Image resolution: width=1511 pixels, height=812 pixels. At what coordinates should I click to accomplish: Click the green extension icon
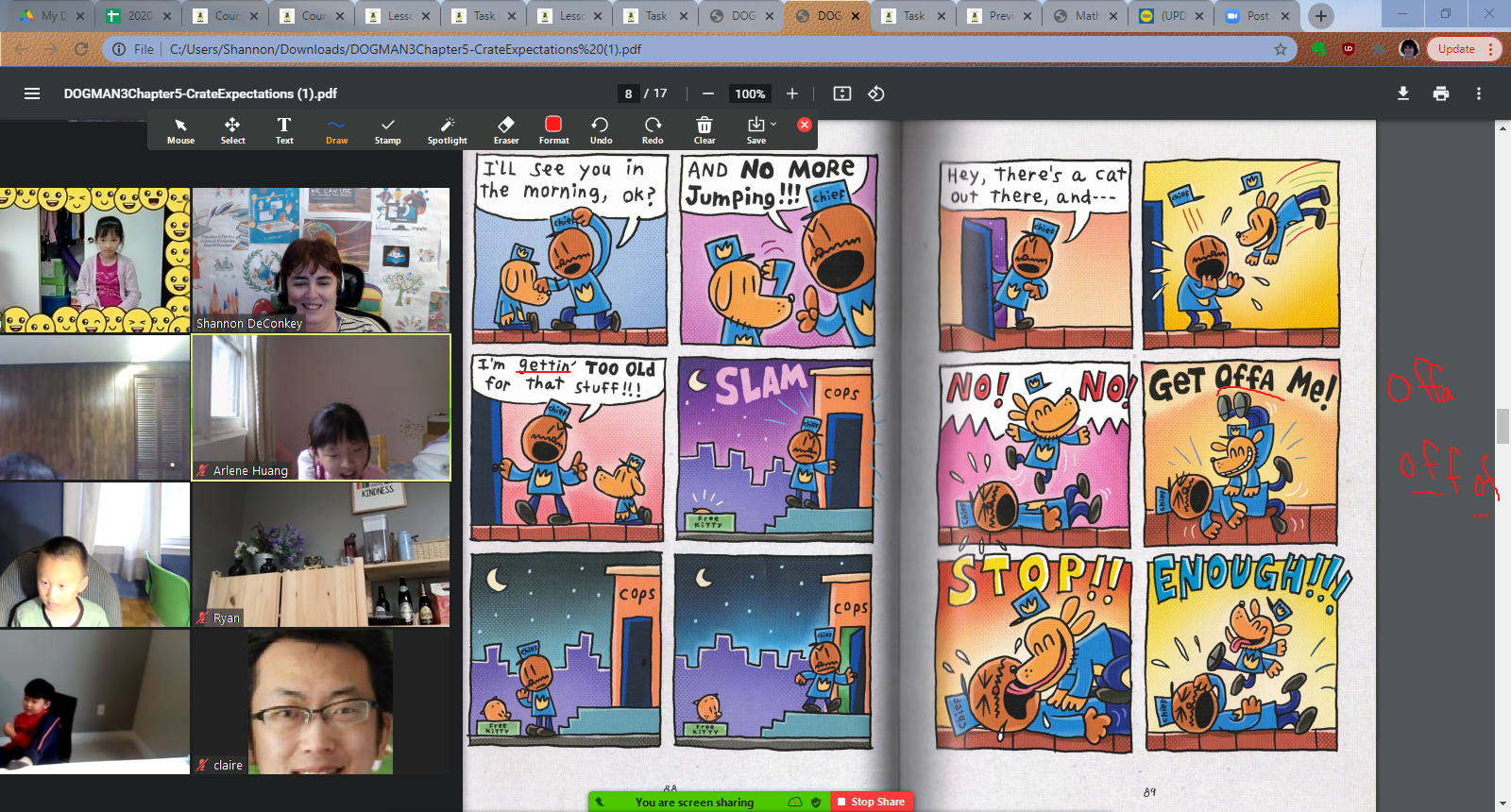click(x=1319, y=49)
